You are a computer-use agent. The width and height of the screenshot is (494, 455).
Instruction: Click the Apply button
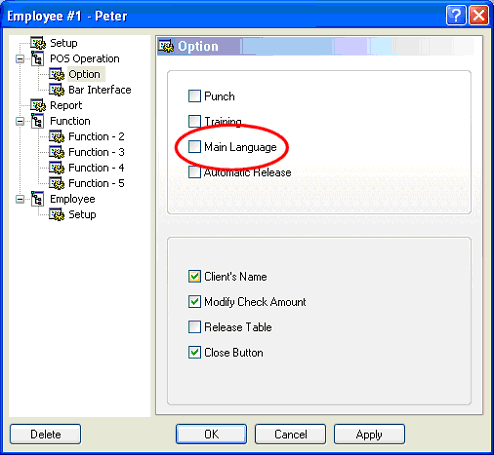point(369,434)
